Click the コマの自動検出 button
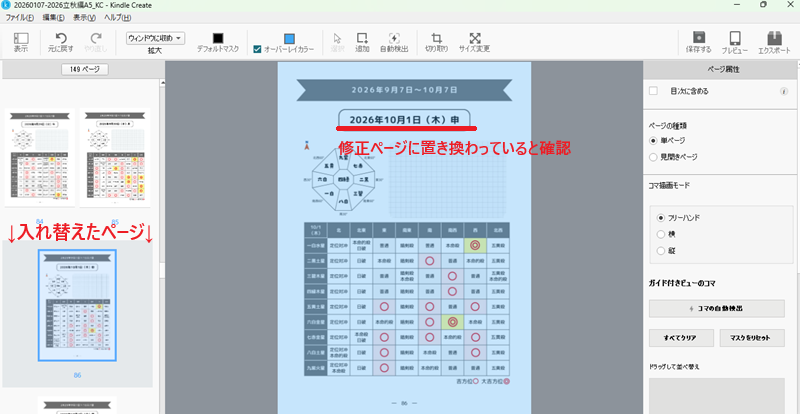The width and height of the screenshot is (800, 414). pyautogui.click(x=716, y=309)
